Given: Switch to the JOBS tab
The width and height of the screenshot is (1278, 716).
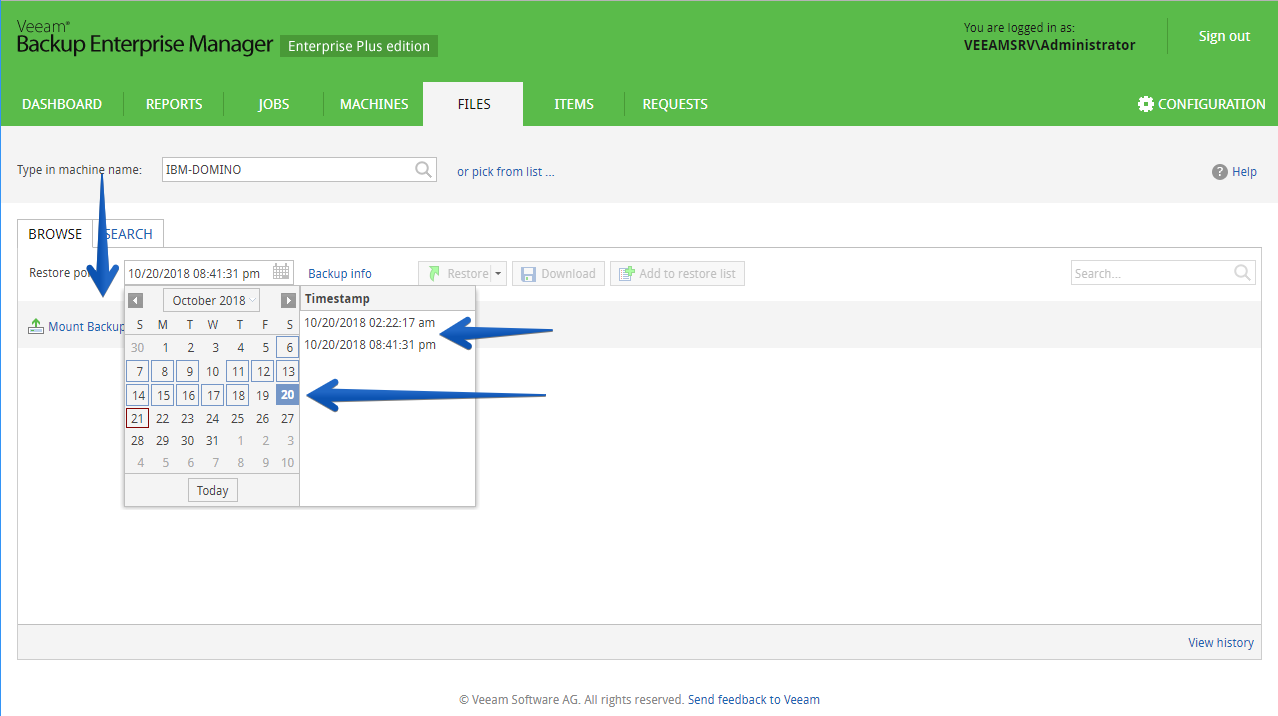Looking at the screenshot, I should click(274, 104).
